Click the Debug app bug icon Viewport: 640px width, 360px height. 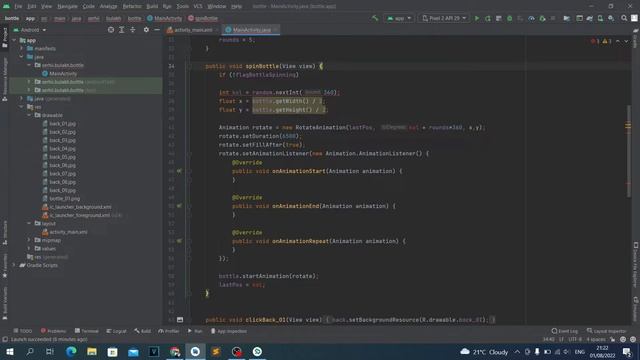pos(509,18)
